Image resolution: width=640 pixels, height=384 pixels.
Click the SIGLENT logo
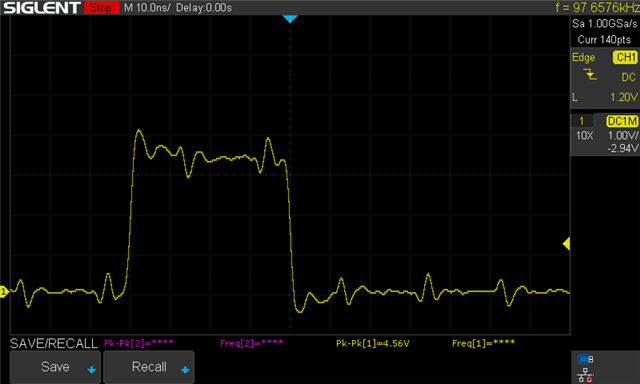pos(42,8)
